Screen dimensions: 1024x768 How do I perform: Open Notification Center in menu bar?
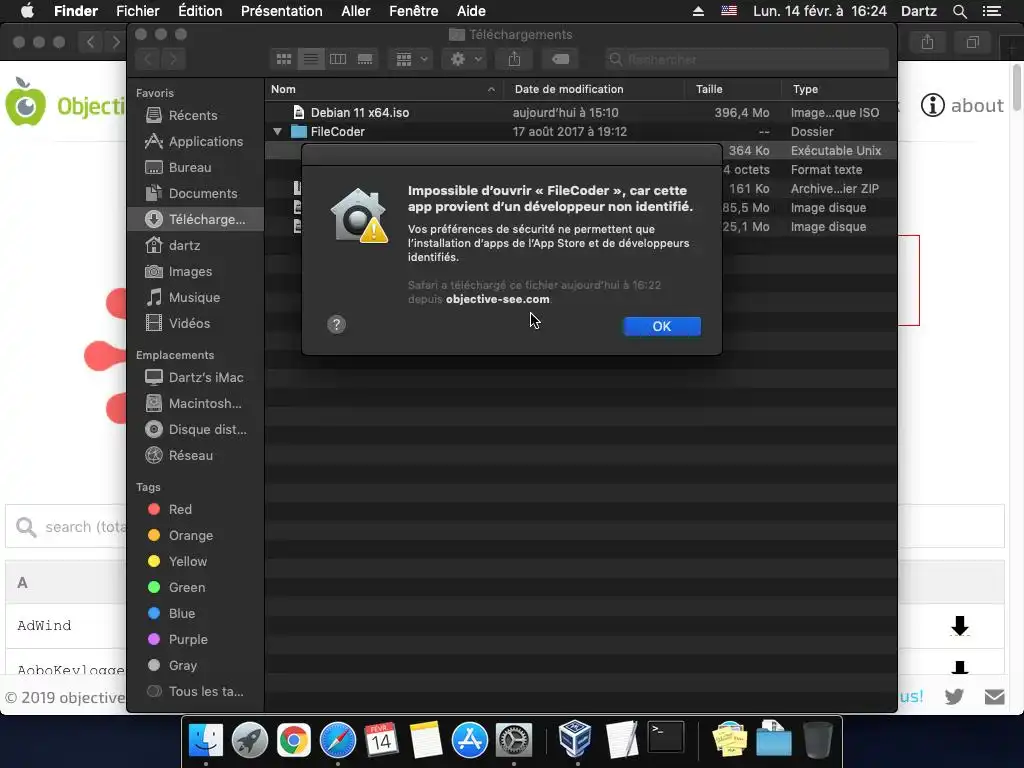click(992, 11)
